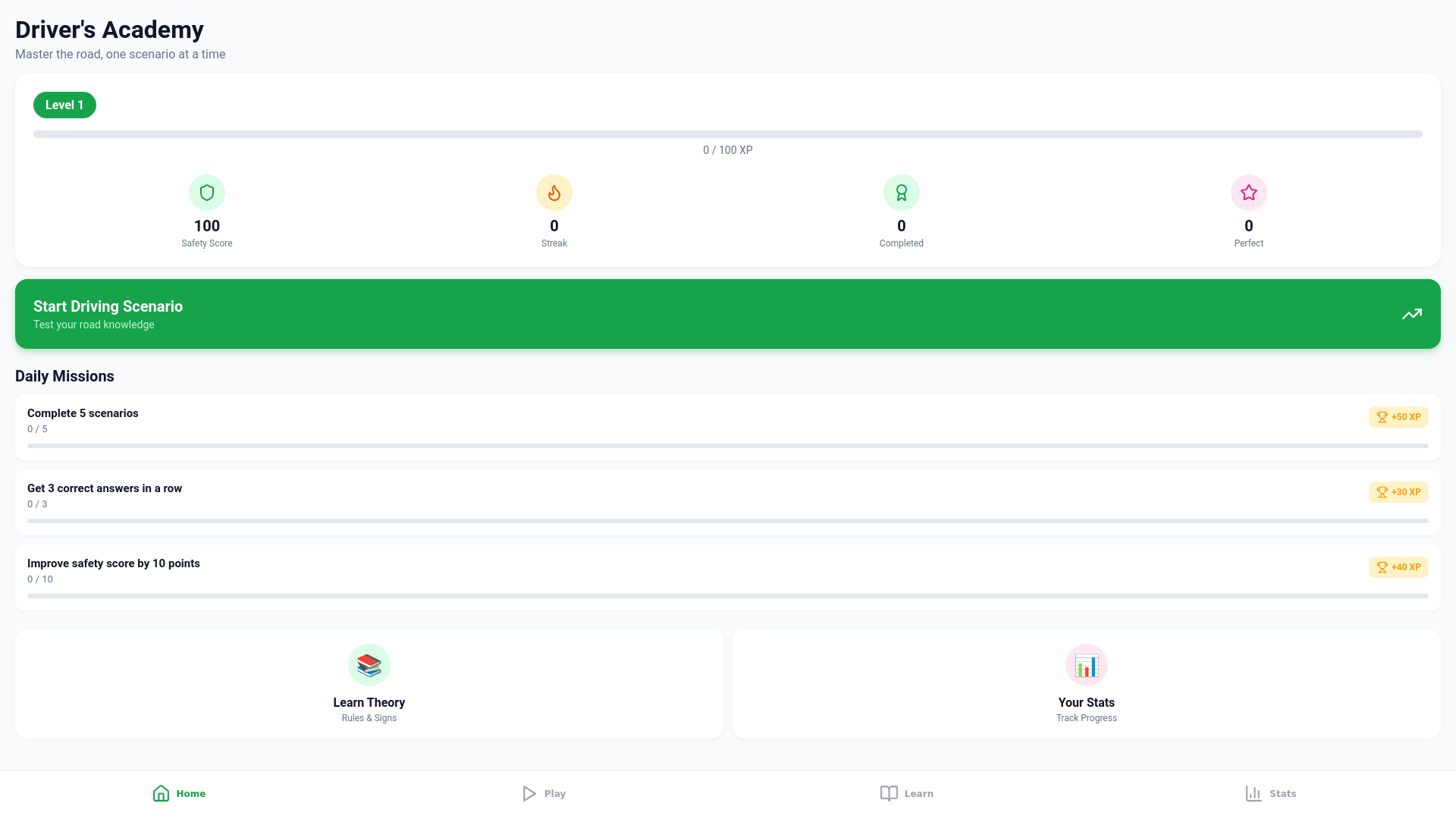The width and height of the screenshot is (1456, 819).
Task: Click the Driver's Academy title
Action: [109, 30]
